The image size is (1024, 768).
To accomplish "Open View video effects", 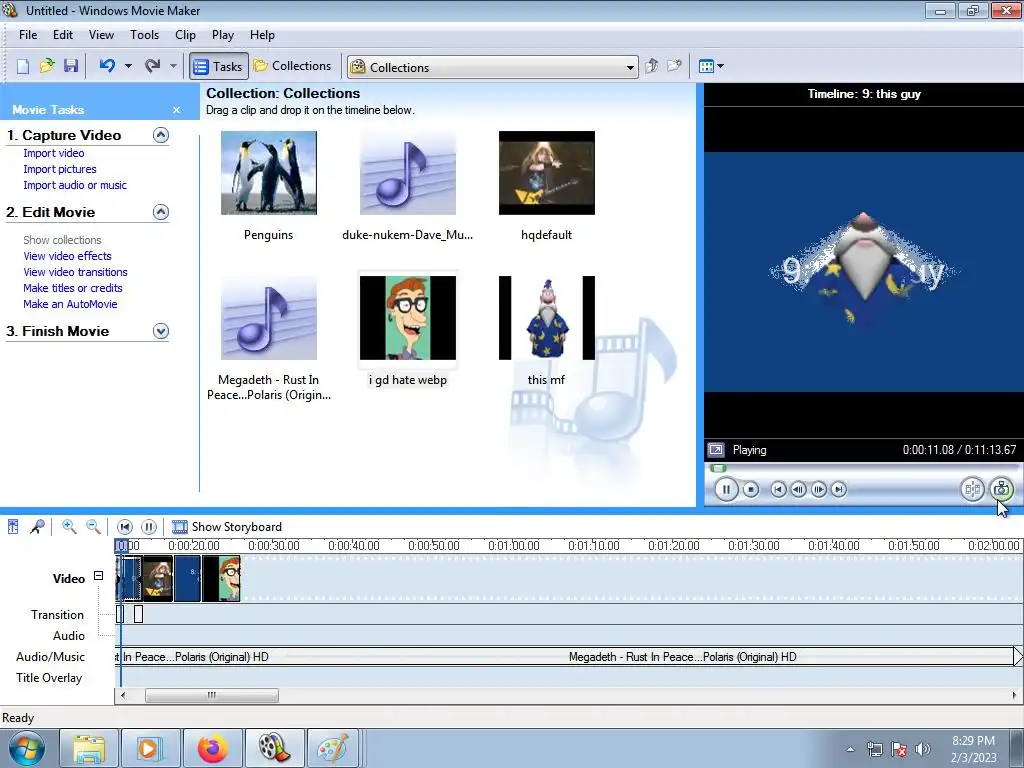I will click(67, 256).
